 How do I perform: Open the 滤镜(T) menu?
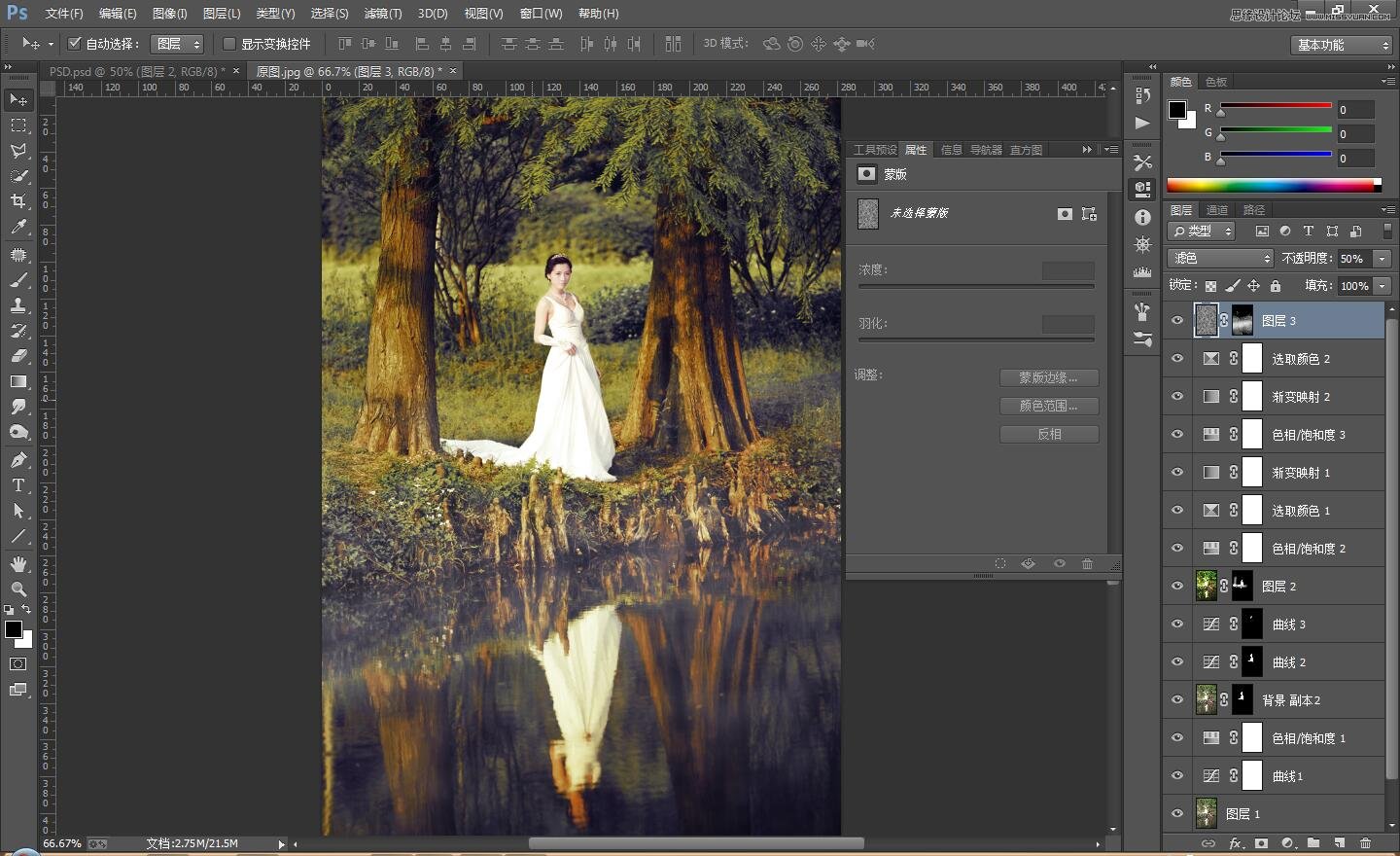coord(382,14)
